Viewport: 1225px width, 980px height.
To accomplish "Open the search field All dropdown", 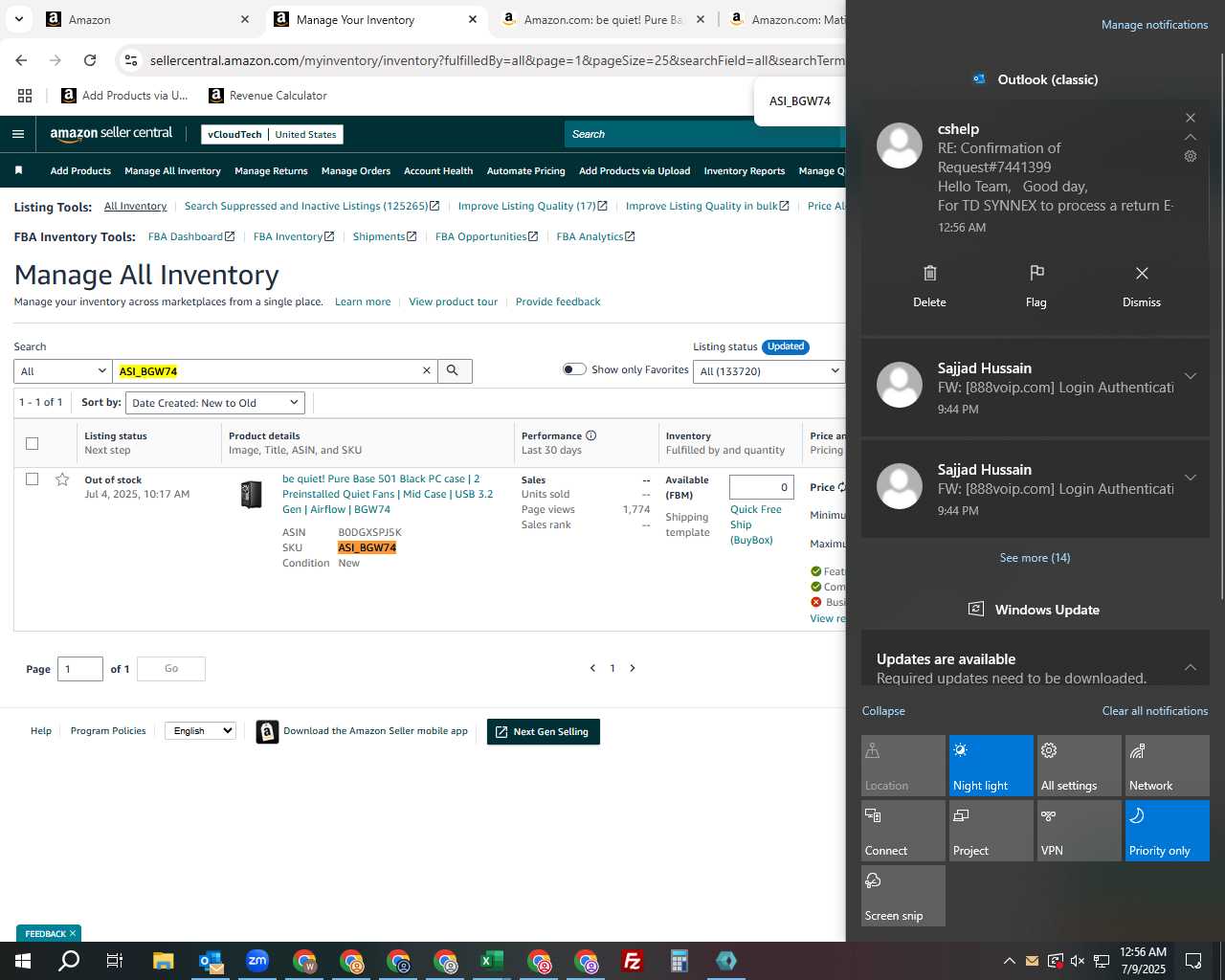I will pyautogui.click(x=63, y=371).
